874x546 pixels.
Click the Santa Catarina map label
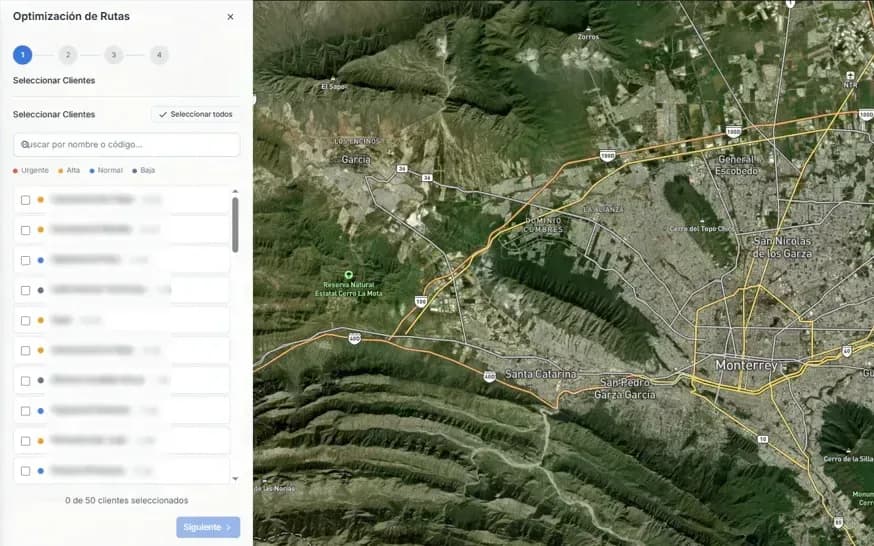pyautogui.click(x=540, y=374)
